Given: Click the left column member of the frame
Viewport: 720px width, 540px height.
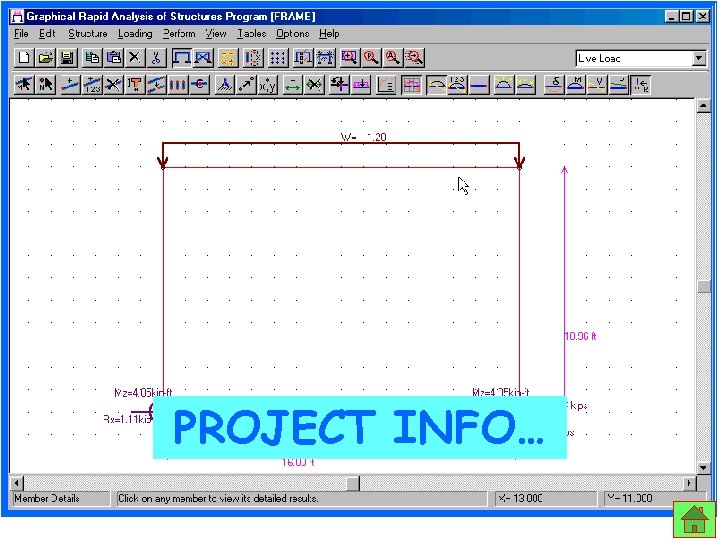Looking at the screenshot, I should tap(163, 280).
